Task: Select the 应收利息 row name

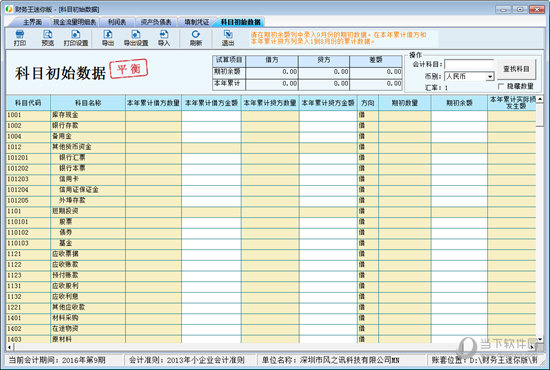Action: [65, 297]
